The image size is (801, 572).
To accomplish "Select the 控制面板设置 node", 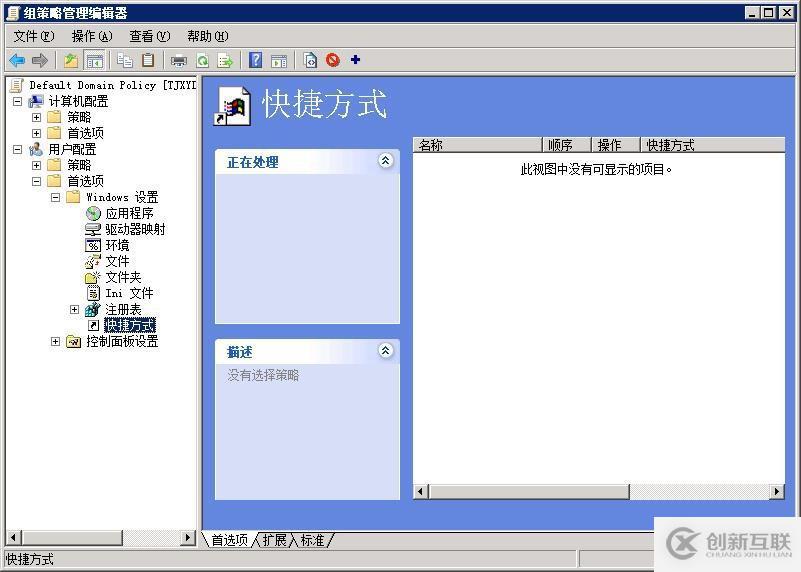I will click(x=122, y=341).
